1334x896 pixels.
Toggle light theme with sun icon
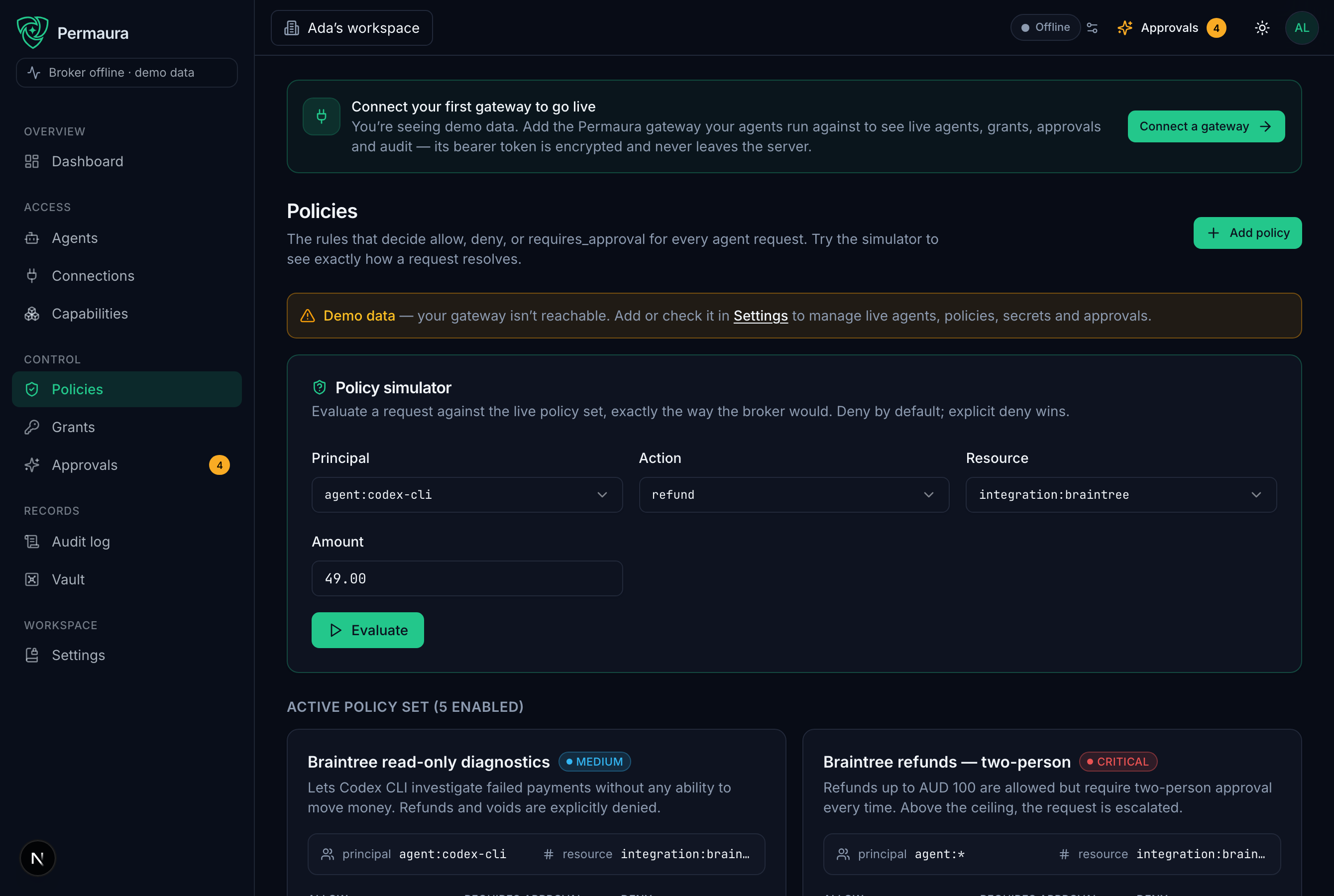coord(1262,27)
